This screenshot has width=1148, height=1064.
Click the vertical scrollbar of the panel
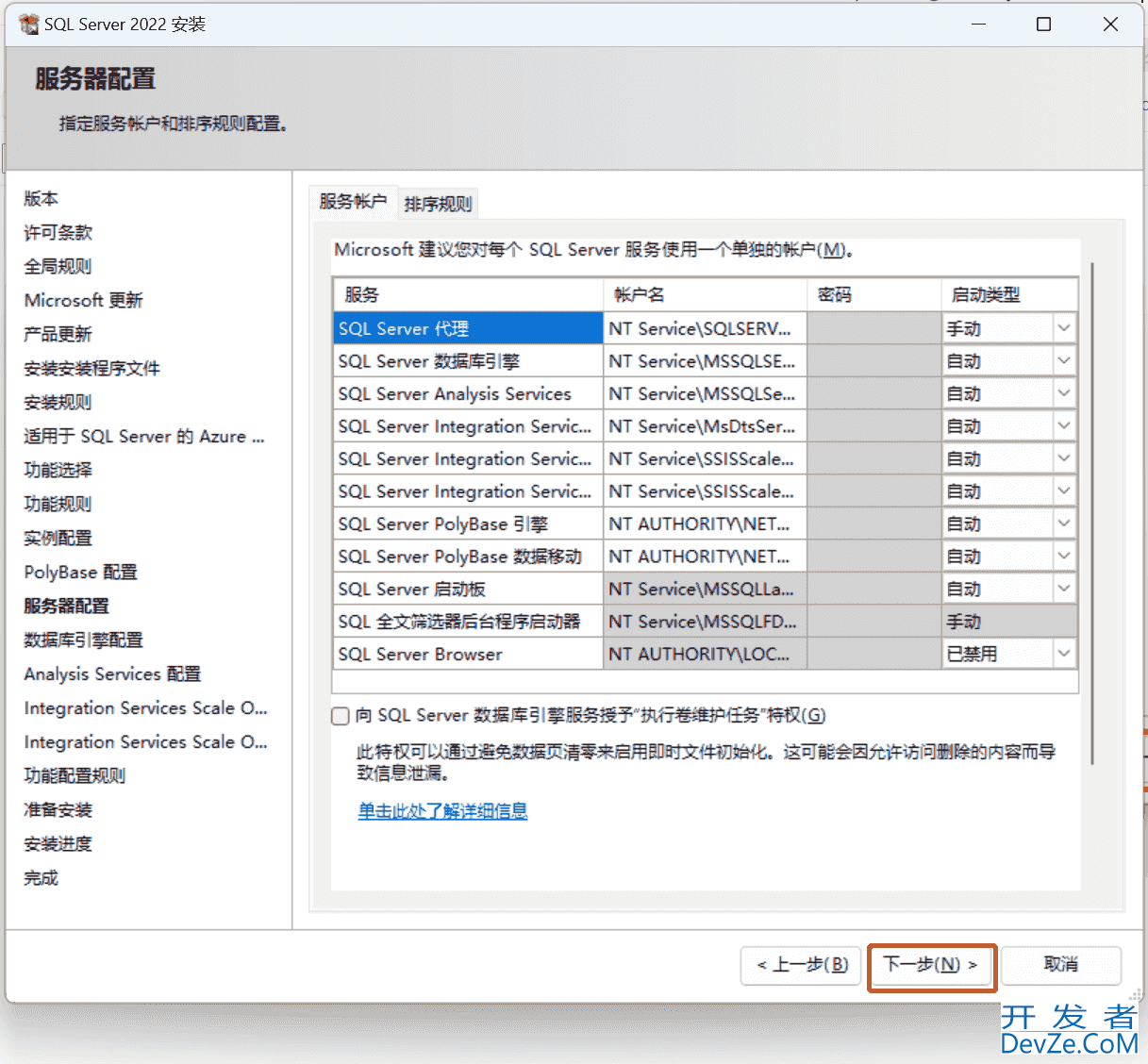(1092, 514)
